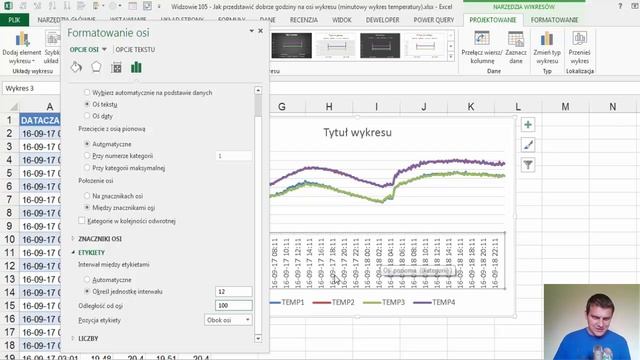Open Size & Properties icon in format pane
The width and height of the screenshot is (640, 360).
click(116, 67)
